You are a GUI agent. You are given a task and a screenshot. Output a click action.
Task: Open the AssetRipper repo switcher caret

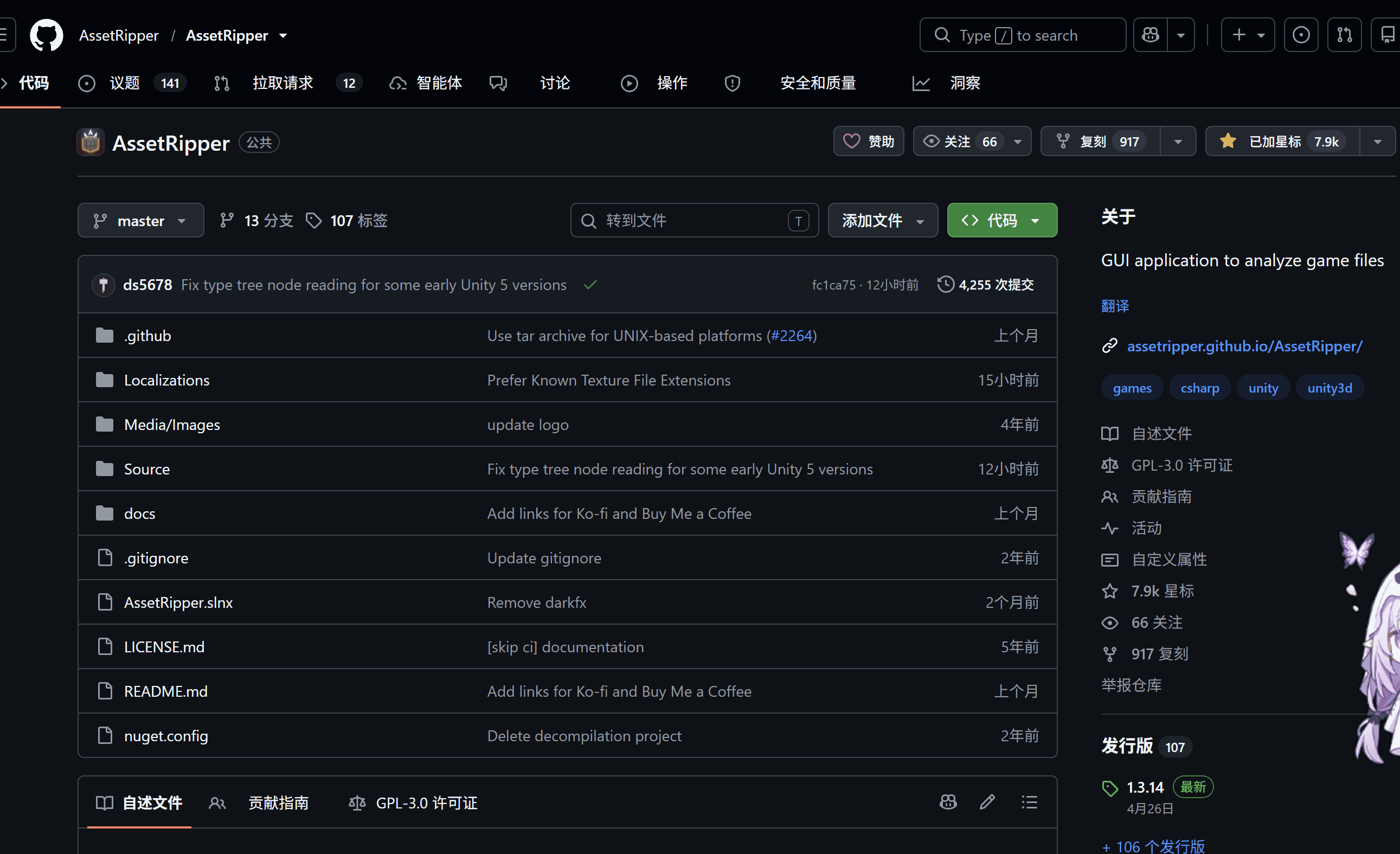click(x=283, y=36)
